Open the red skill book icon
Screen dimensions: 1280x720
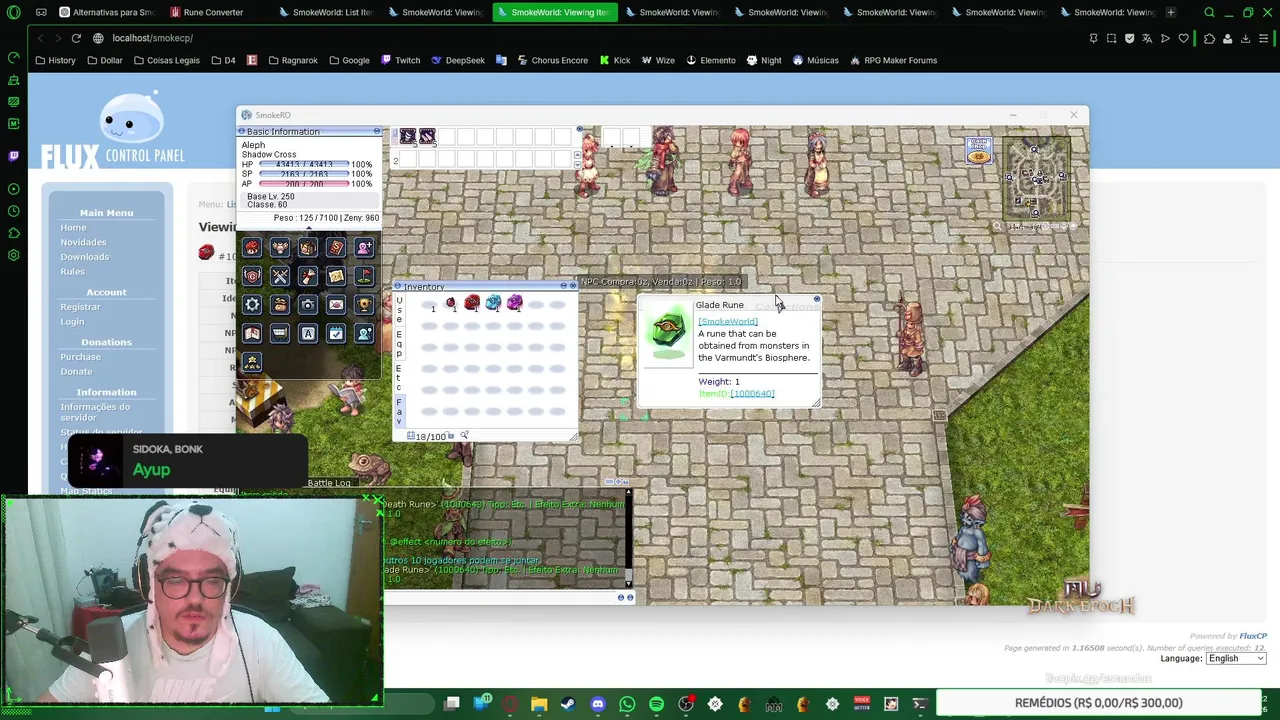[336, 247]
